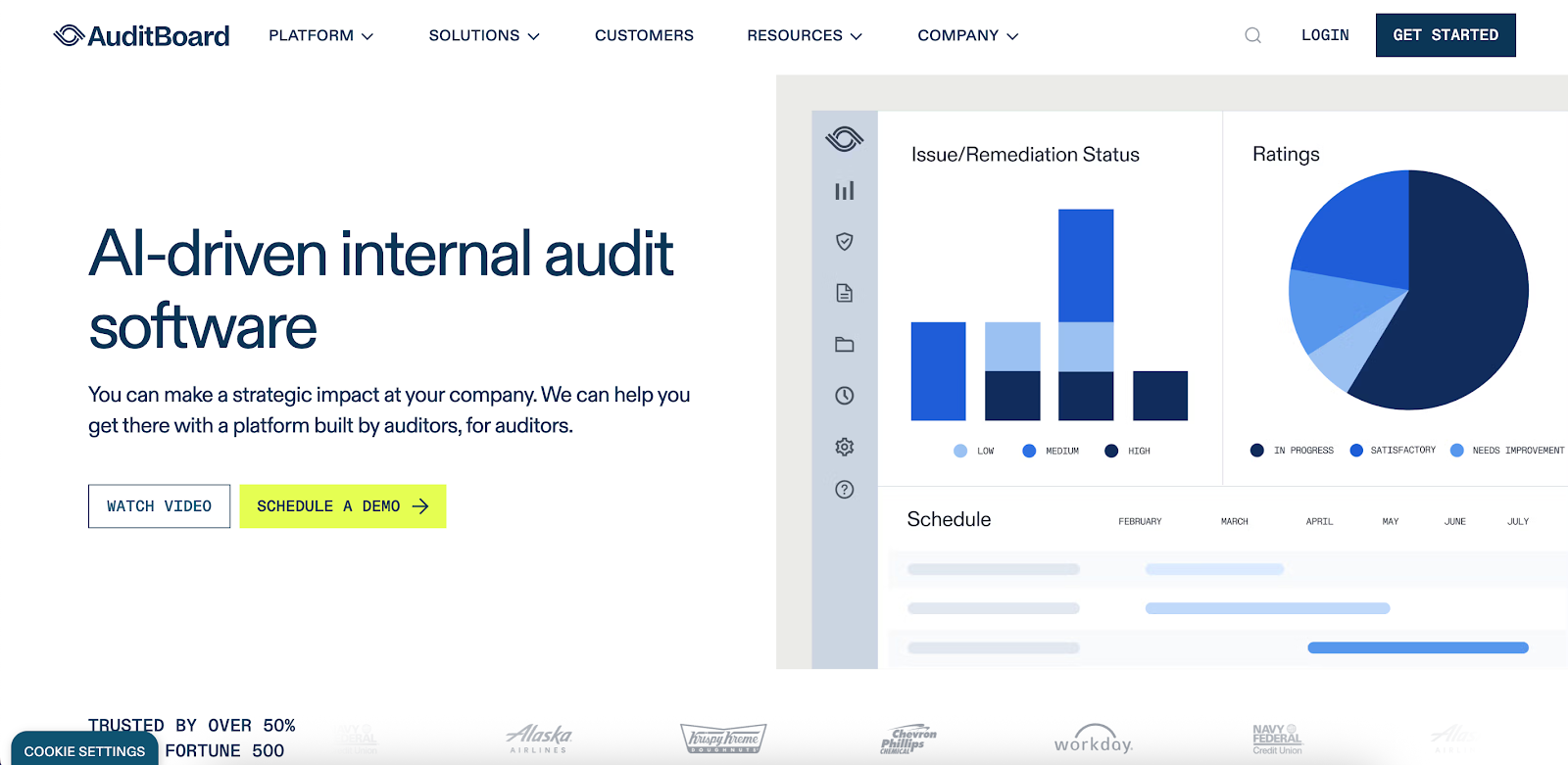1568x765 pixels.
Task: Click the 'MAY' schedule column label
Action: (1391, 522)
